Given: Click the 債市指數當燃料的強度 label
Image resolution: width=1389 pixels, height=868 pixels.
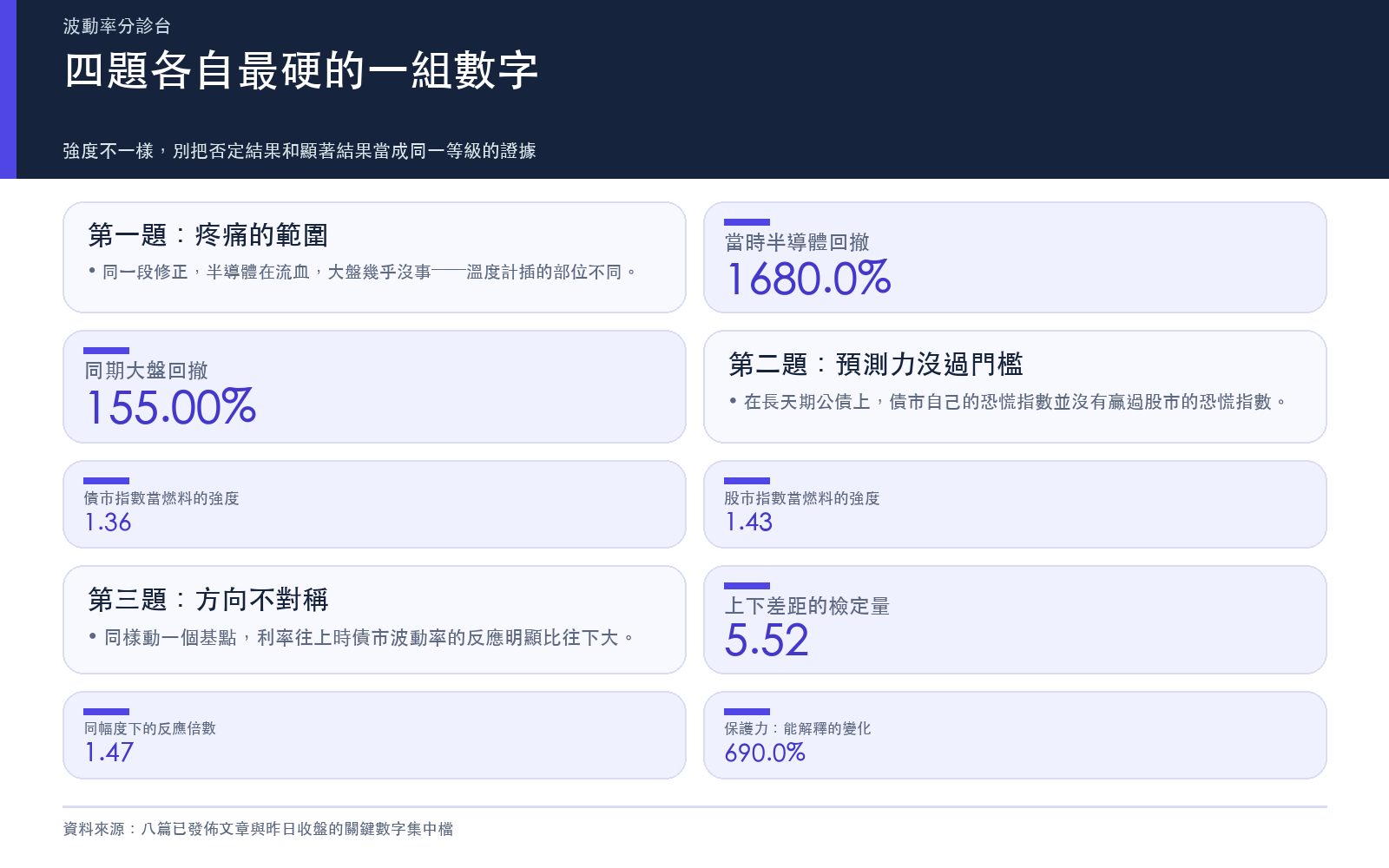Looking at the screenshot, I should (x=161, y=498).
